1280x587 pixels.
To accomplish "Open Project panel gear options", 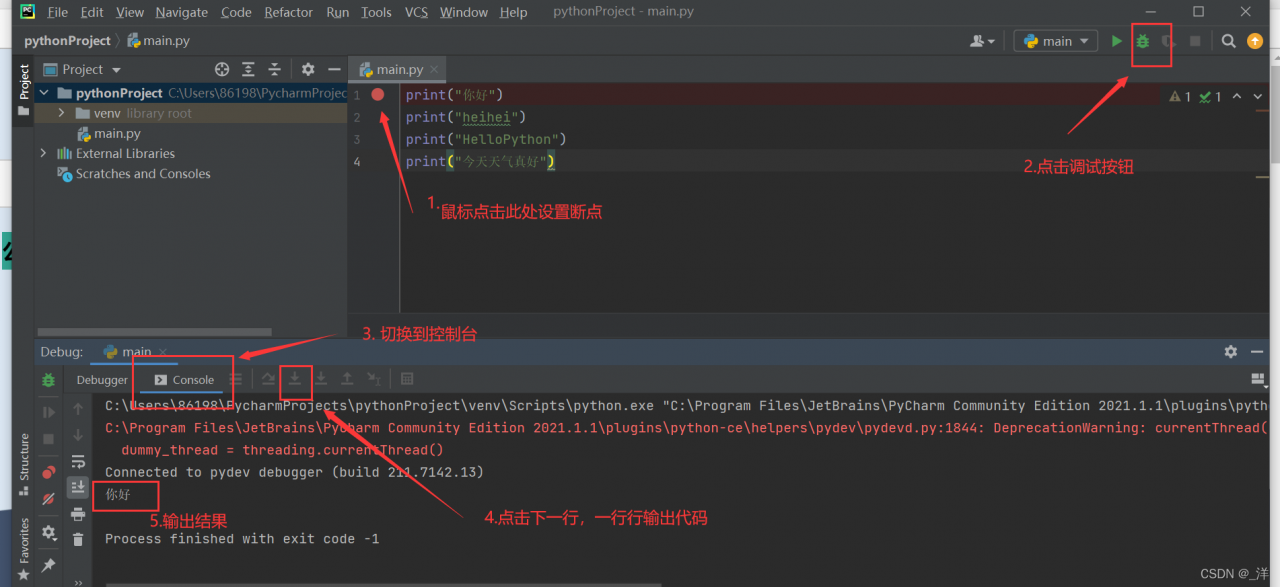I will [308, 69].
